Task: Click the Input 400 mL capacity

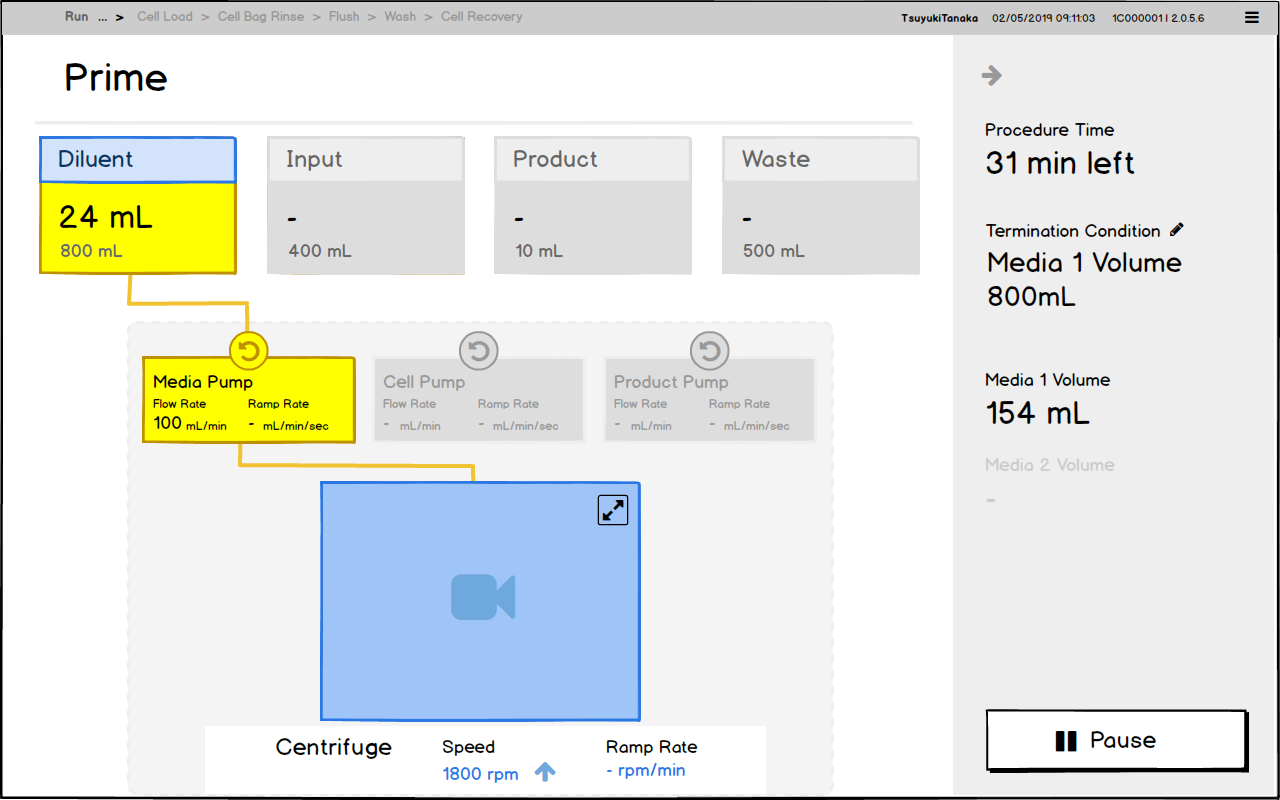Action: click(x=320, y=251)
